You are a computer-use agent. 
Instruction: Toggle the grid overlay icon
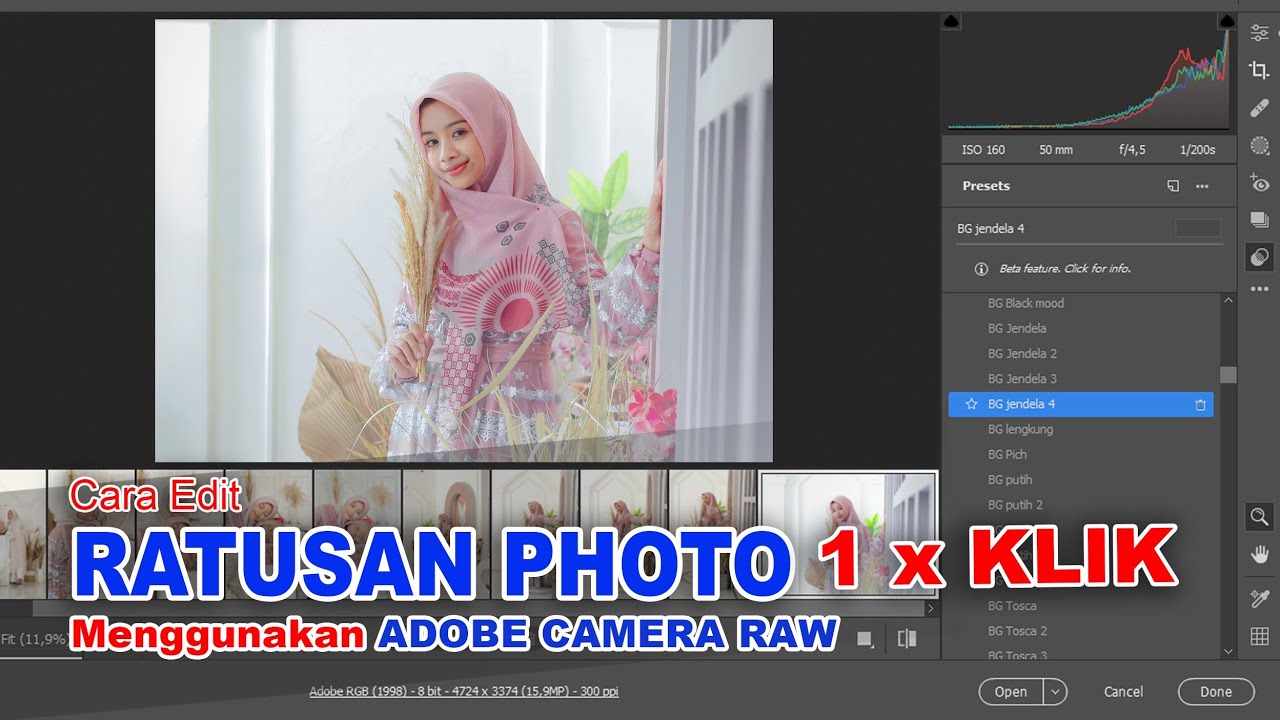(1259, 636)
